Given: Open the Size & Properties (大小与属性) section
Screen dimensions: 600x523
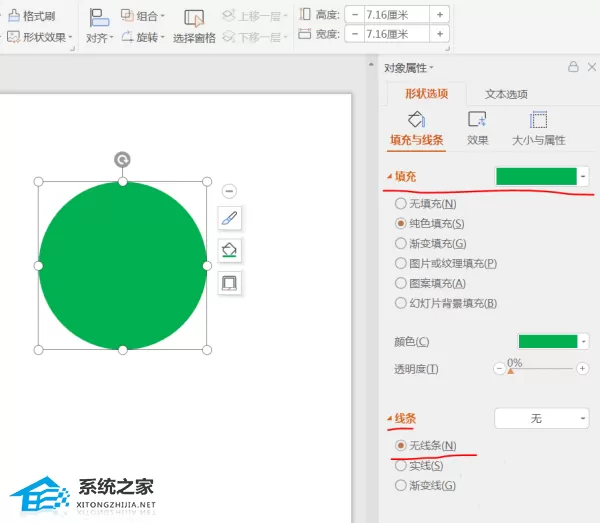Looking at the screenshot, I should pos(538,129).
